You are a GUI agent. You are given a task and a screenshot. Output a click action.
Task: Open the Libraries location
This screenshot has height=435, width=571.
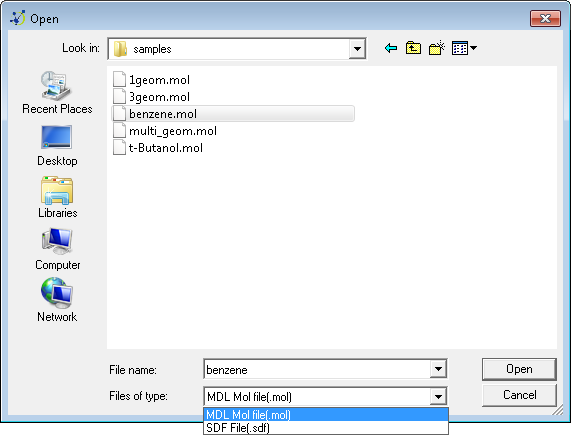pos(57,197)
